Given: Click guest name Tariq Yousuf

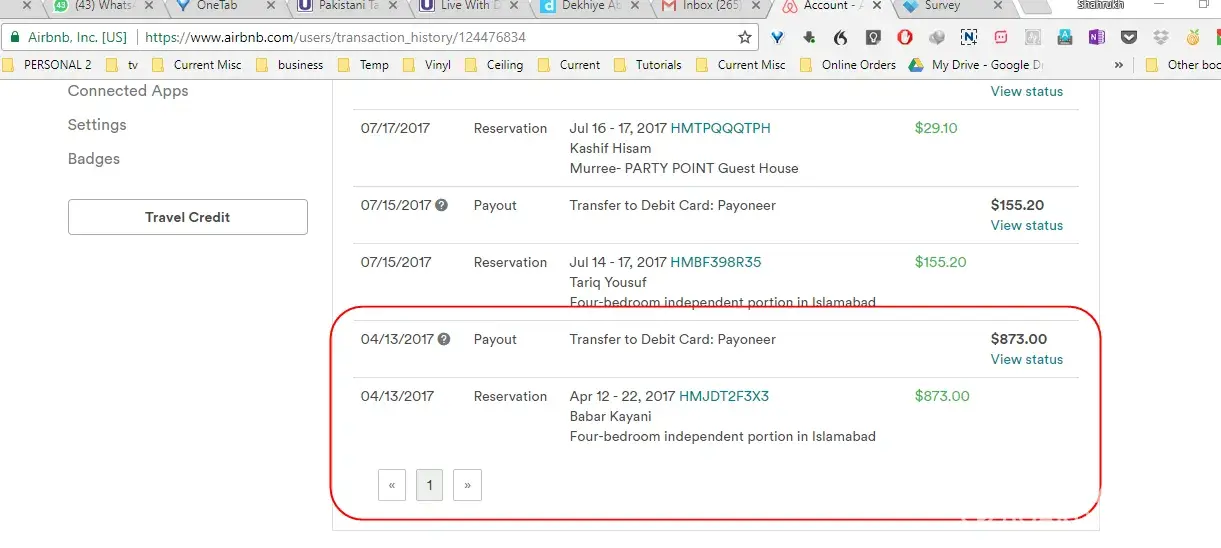Looking at the screenshot, I should click(x=608, y=282).
